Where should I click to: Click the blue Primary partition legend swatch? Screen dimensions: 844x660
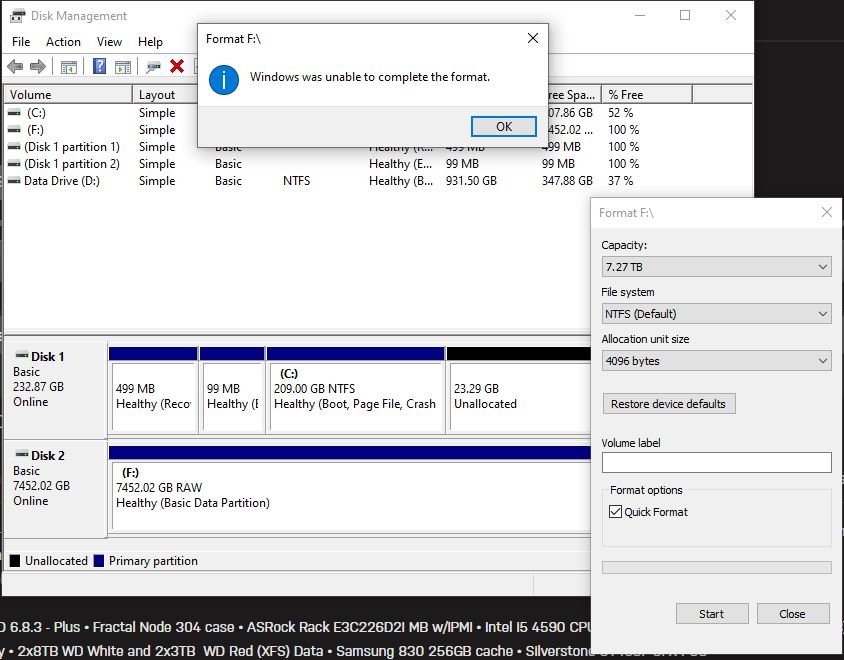click(99, 561)
